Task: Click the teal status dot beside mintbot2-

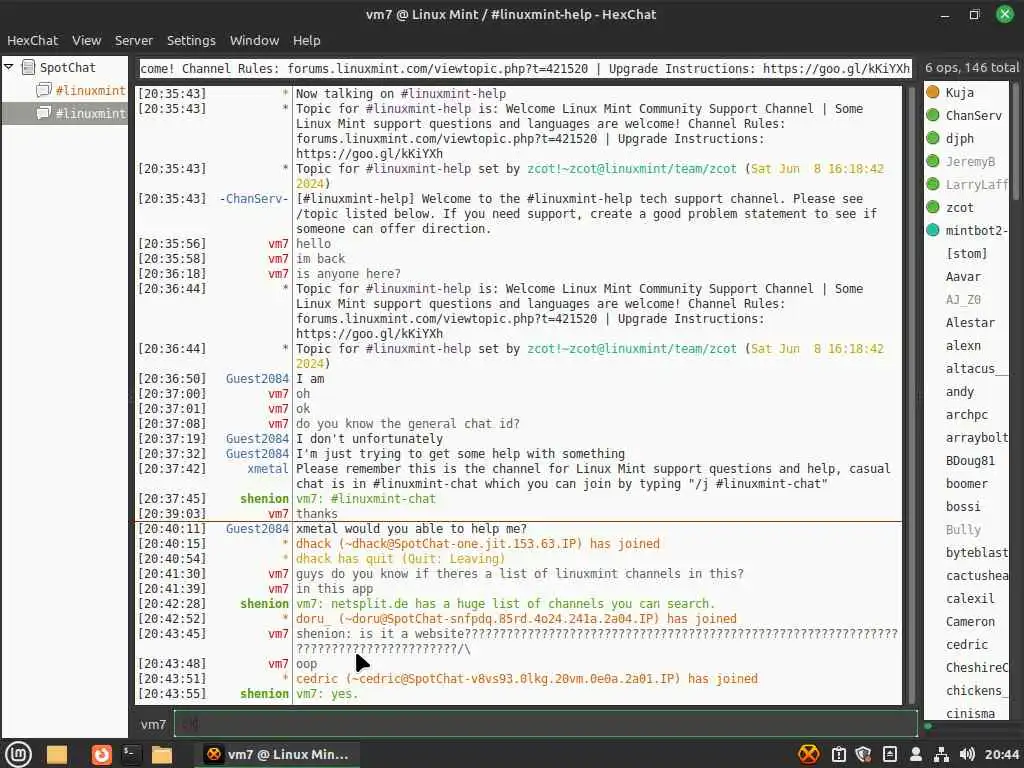Action: click(933, 230)
